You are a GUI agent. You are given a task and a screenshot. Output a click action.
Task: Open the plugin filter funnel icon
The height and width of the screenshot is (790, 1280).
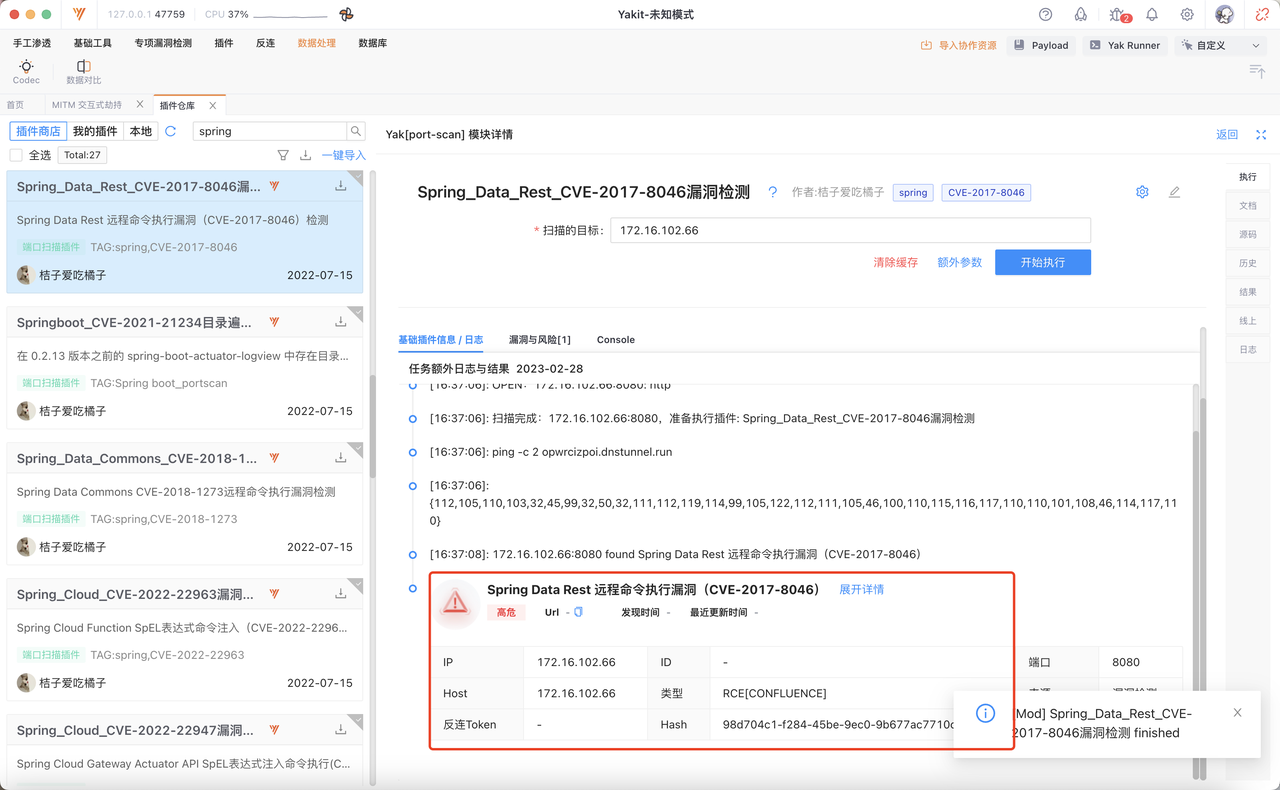pos(283,155)
